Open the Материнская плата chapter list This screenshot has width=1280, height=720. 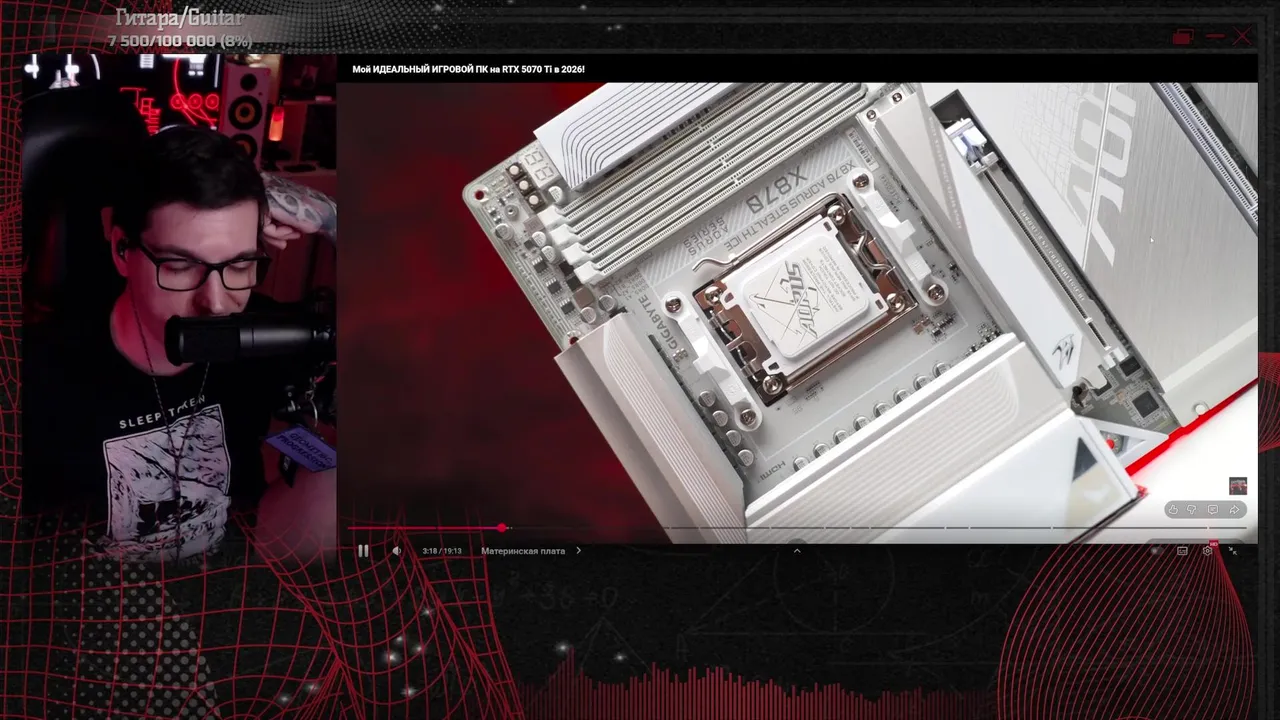(530, 551)
